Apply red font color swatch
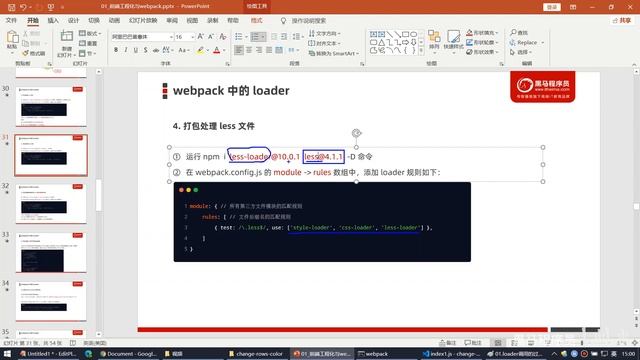The image size is (640, 360). [x=217, y=50]
